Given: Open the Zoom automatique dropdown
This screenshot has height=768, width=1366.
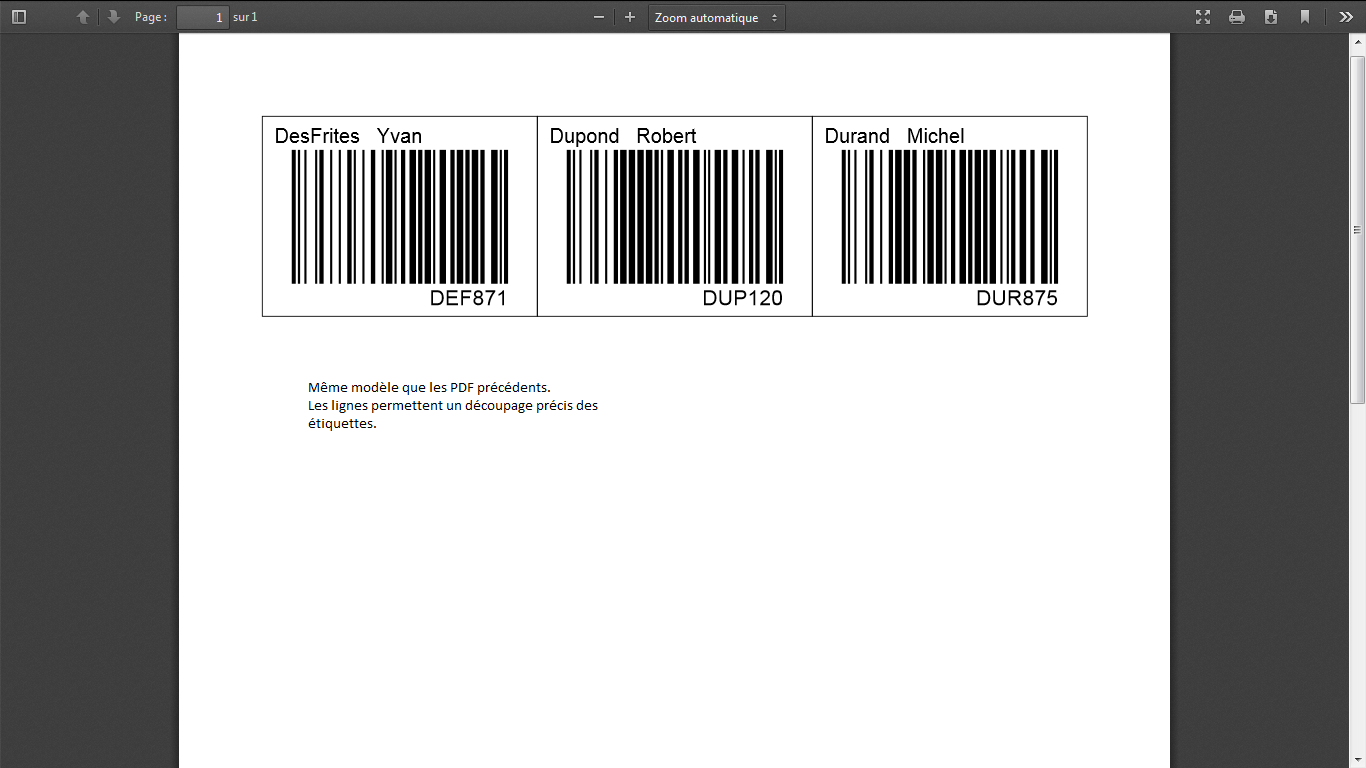Looking at the screenshot, I should tap(717, 17).
